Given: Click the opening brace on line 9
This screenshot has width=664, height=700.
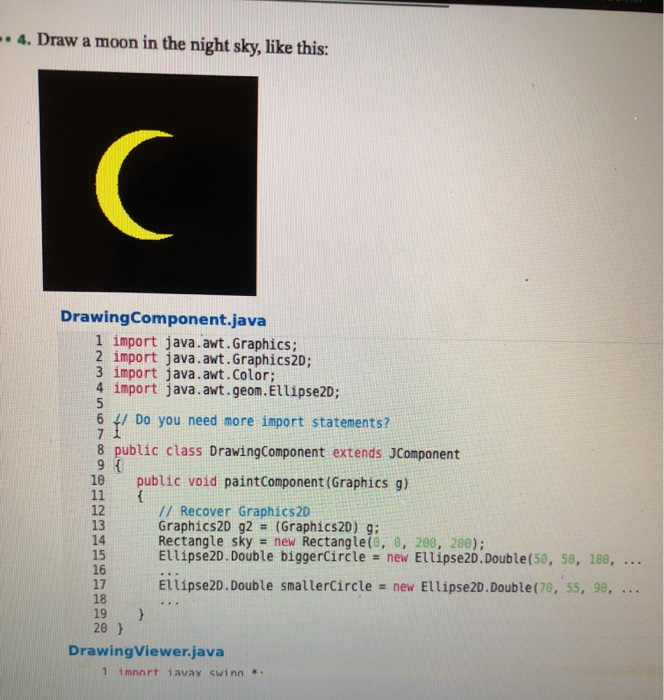Looking at the screenshot, I should coord(118,466).
